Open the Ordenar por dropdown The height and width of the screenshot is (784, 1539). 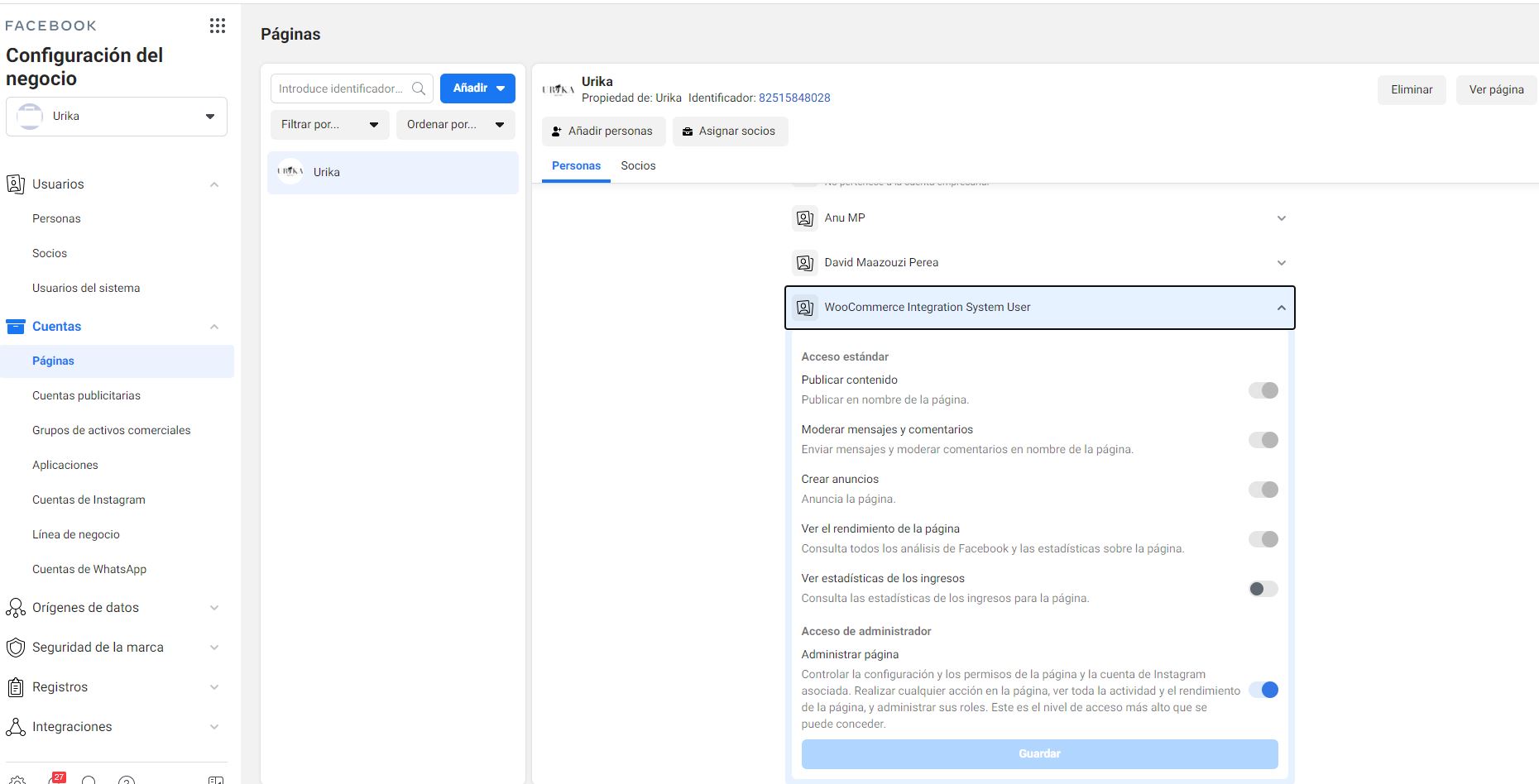(x=456, y=125)
